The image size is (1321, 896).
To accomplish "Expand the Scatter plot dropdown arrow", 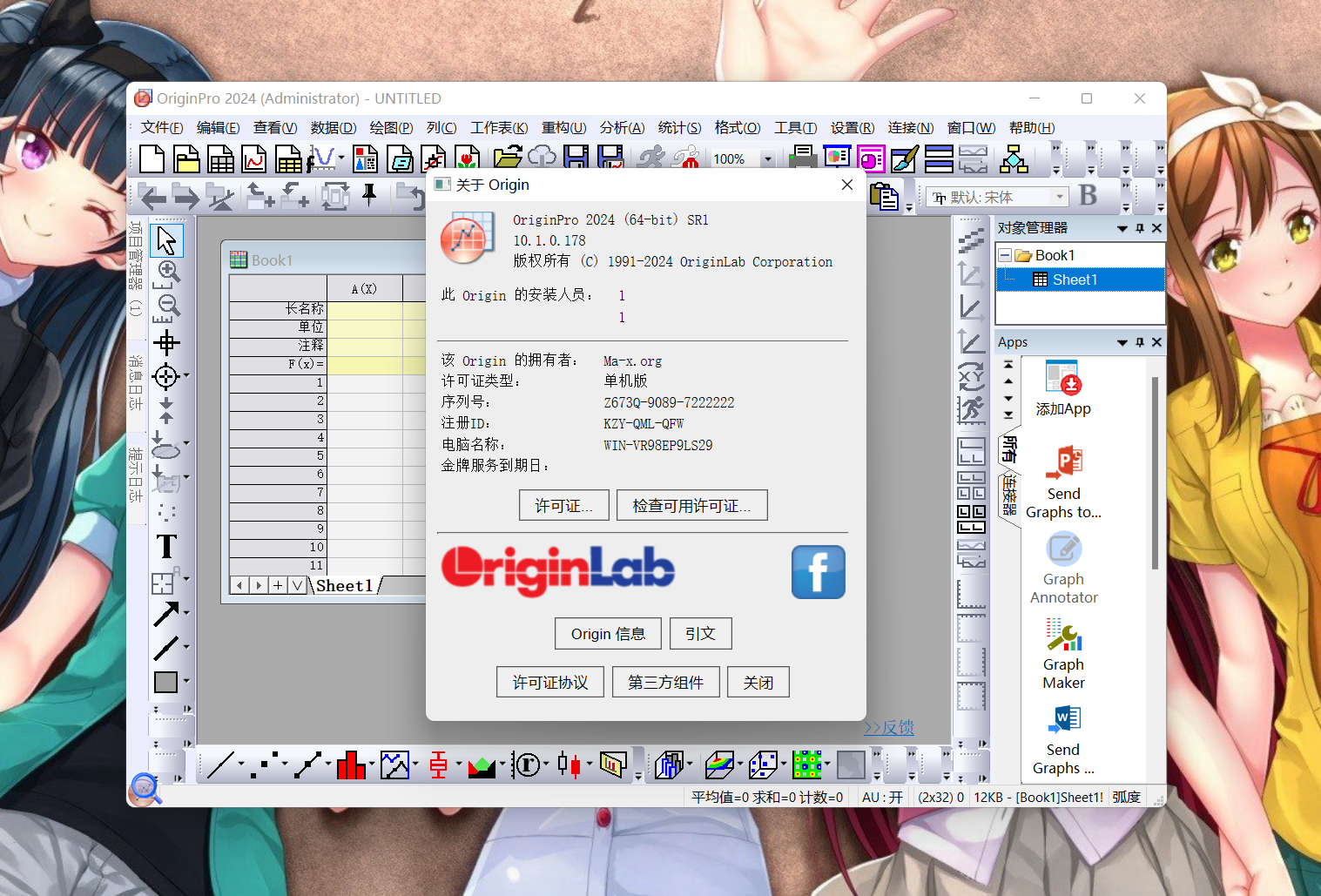I will coord(285,765).
